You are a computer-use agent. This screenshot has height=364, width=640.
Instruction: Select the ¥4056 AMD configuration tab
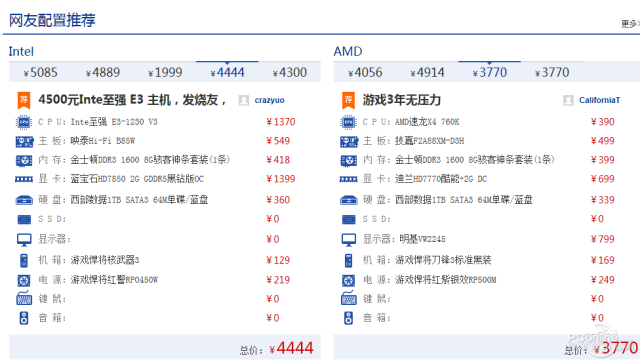point(365,73)
